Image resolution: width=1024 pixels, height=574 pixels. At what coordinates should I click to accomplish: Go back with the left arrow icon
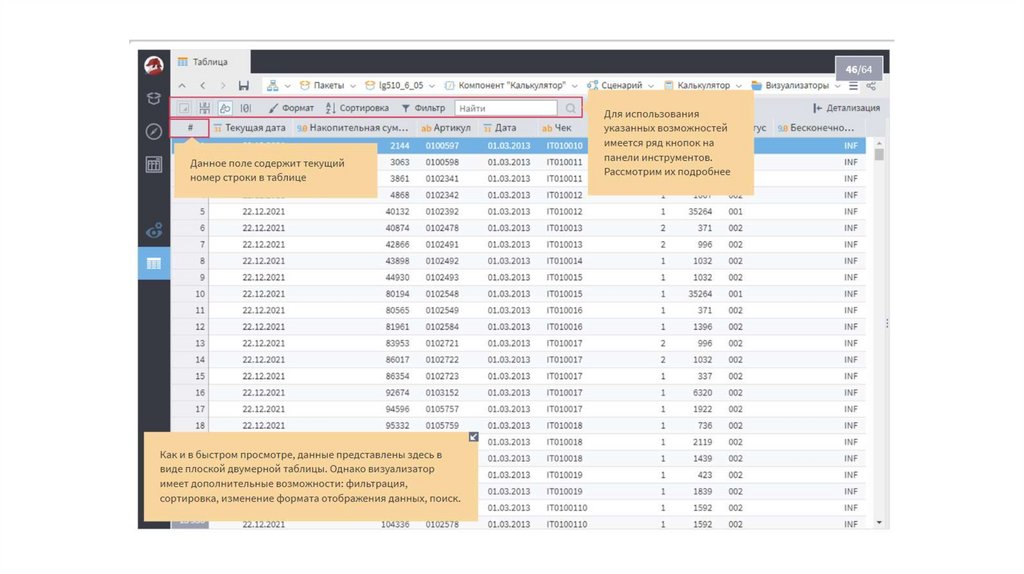pyautogui.click(x=203, y=86)
